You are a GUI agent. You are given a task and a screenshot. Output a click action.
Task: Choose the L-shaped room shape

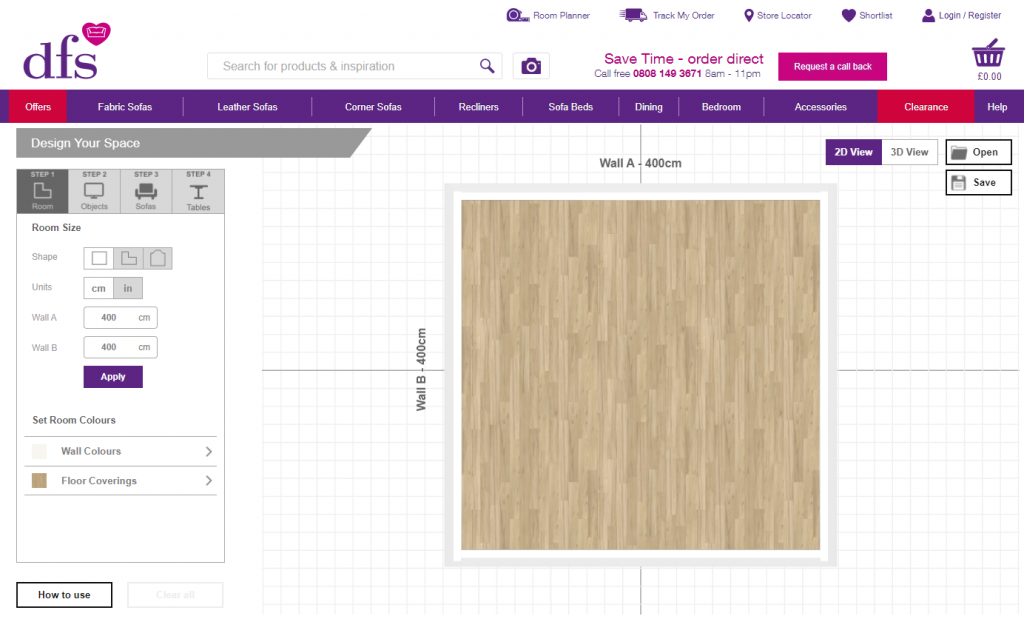128,257
